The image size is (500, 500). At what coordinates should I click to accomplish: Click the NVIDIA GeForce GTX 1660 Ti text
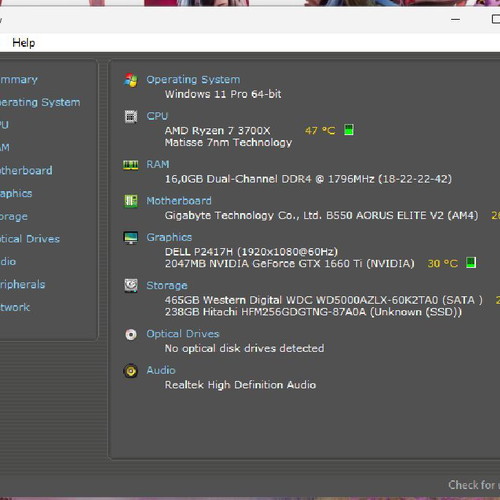290,264
